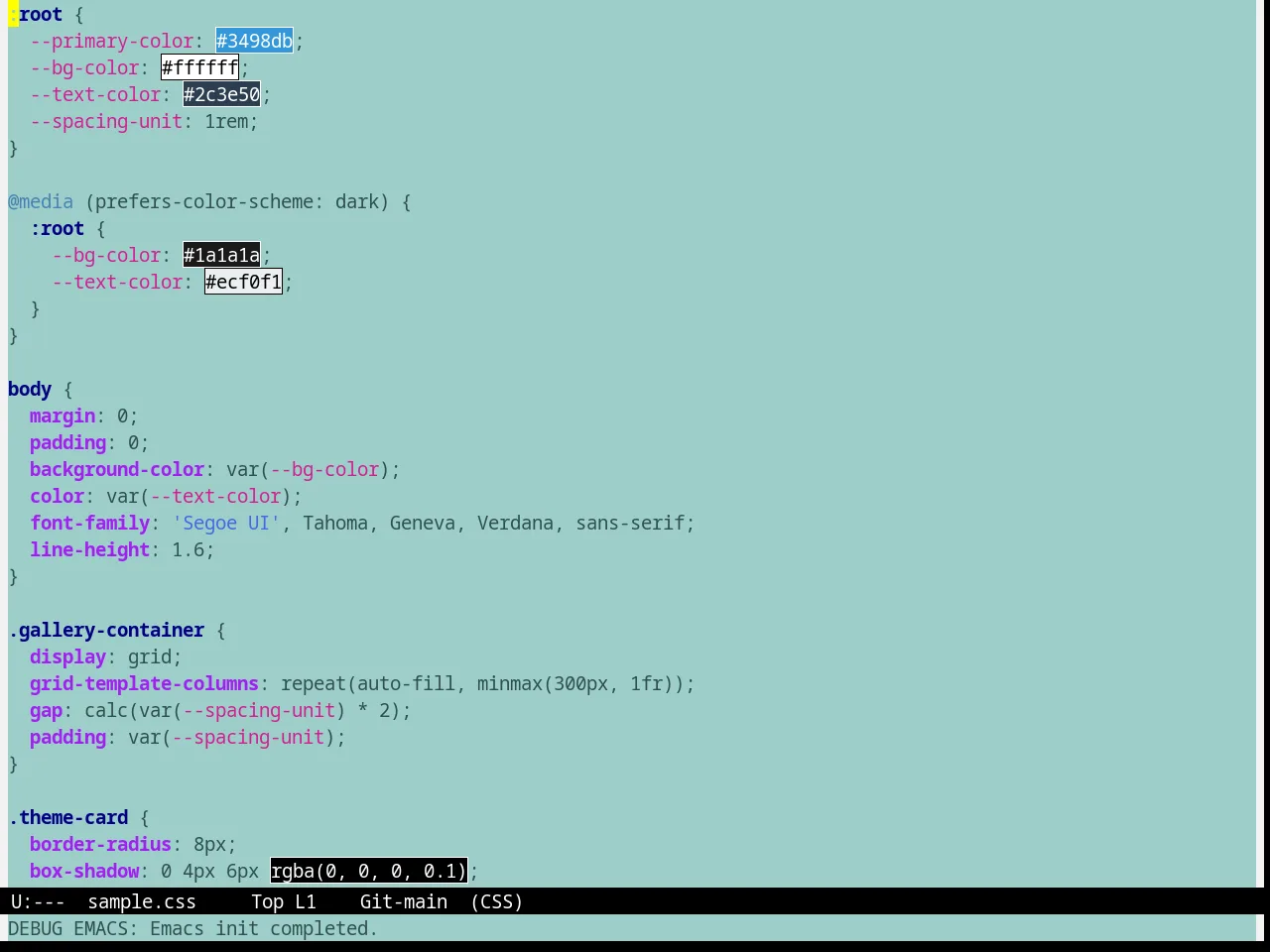Click the U:--- coding status in mode line
1270x952 pixels.
click(x=38, y=901)
